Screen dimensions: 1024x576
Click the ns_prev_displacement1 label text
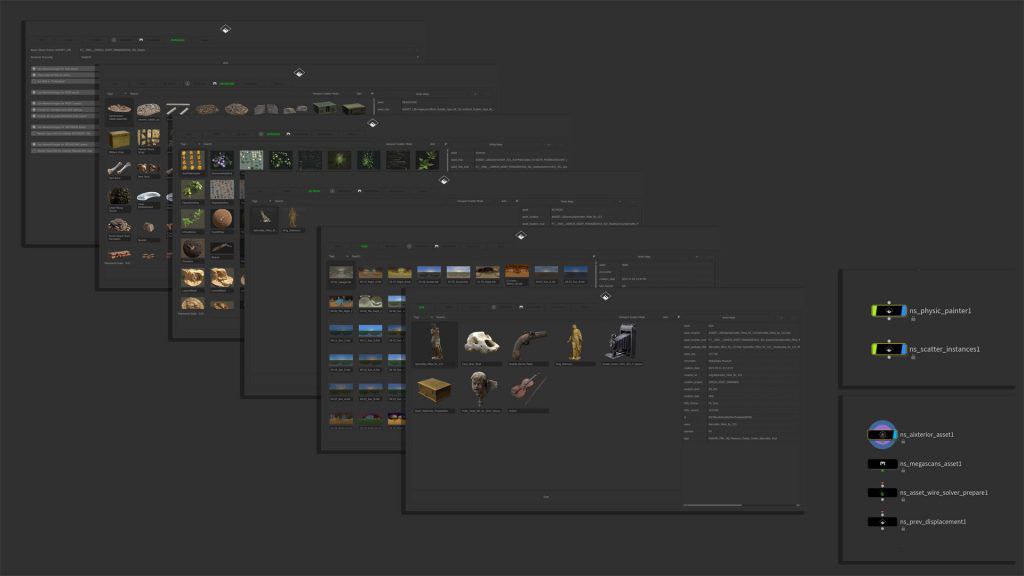[933, 522]
